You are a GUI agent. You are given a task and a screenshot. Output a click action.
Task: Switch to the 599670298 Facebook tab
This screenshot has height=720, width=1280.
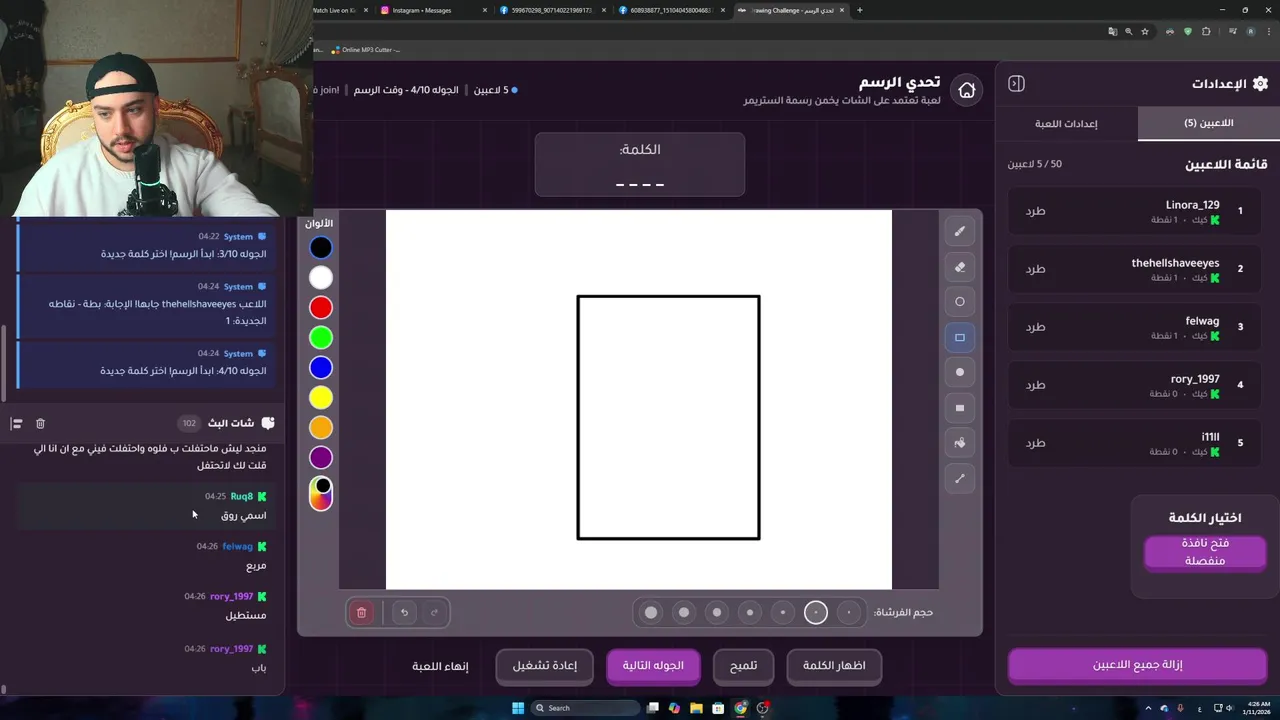click(x=553, y=10)
